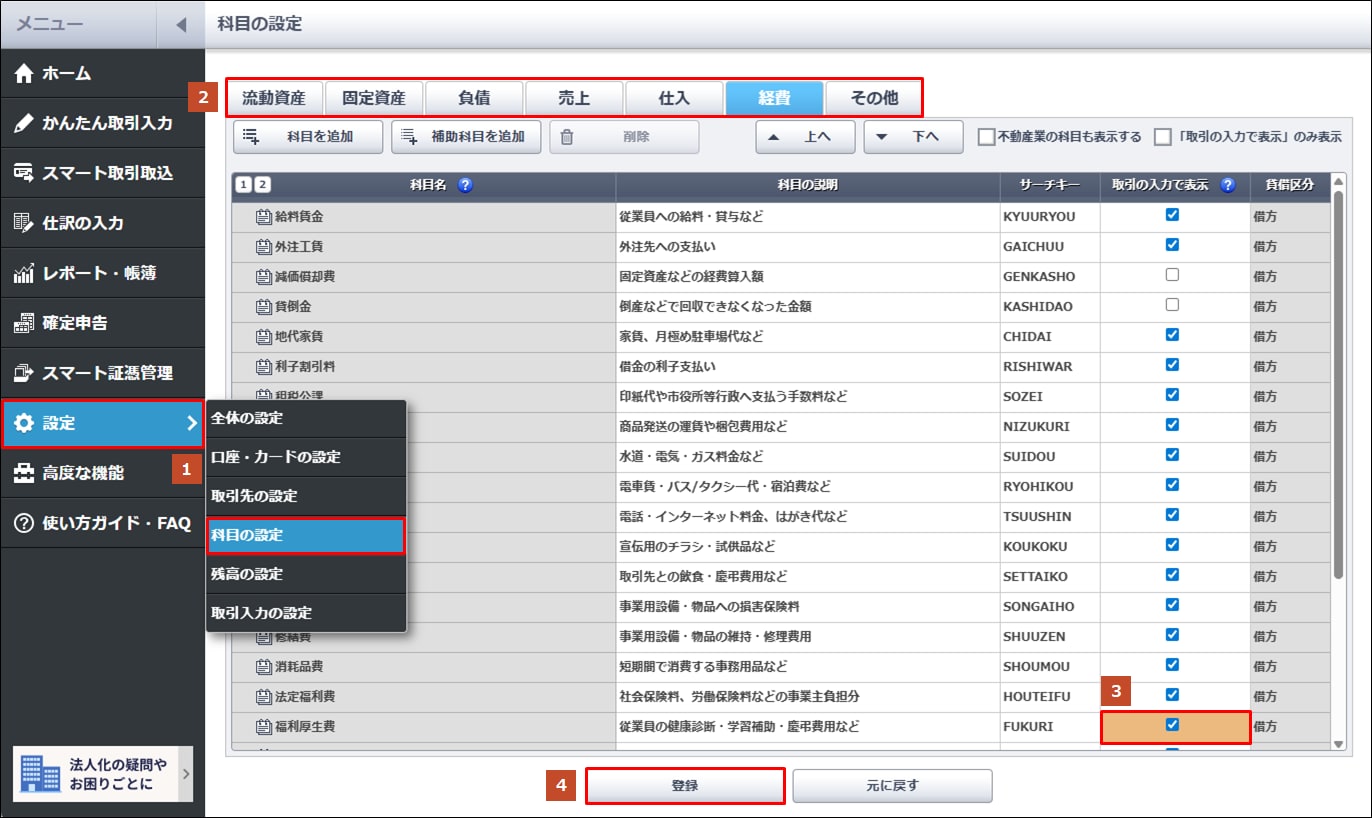
Task: Click the スマート取引取込 import icon
Action: (x=24, y=173)
